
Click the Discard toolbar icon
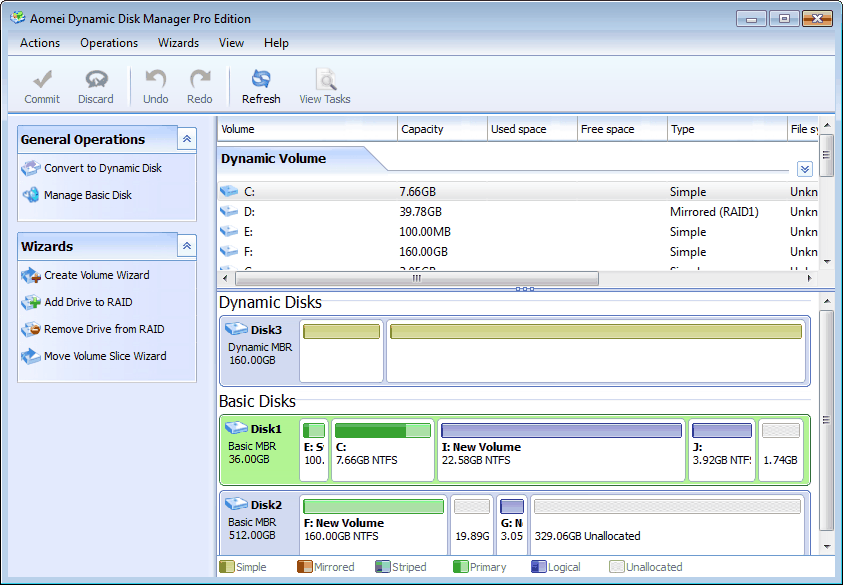coord(96,86)
